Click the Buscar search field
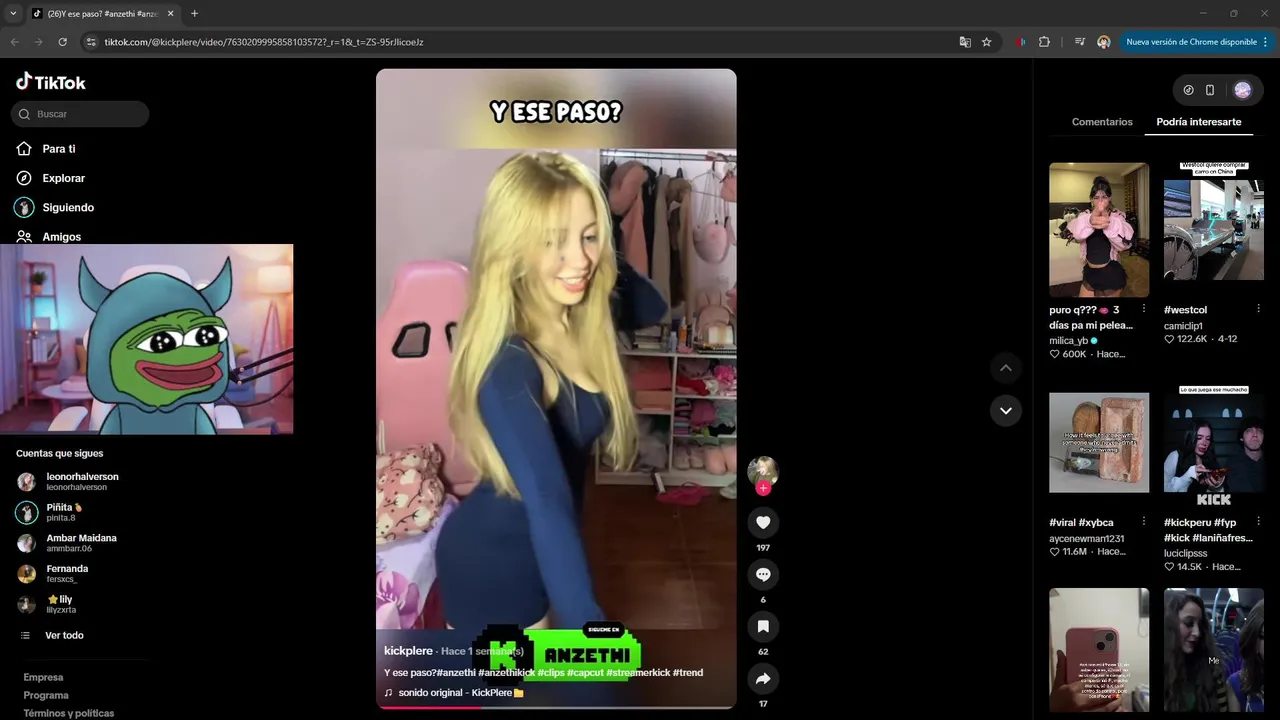This screenshot has height=720, width=1280. click(80, 114)
